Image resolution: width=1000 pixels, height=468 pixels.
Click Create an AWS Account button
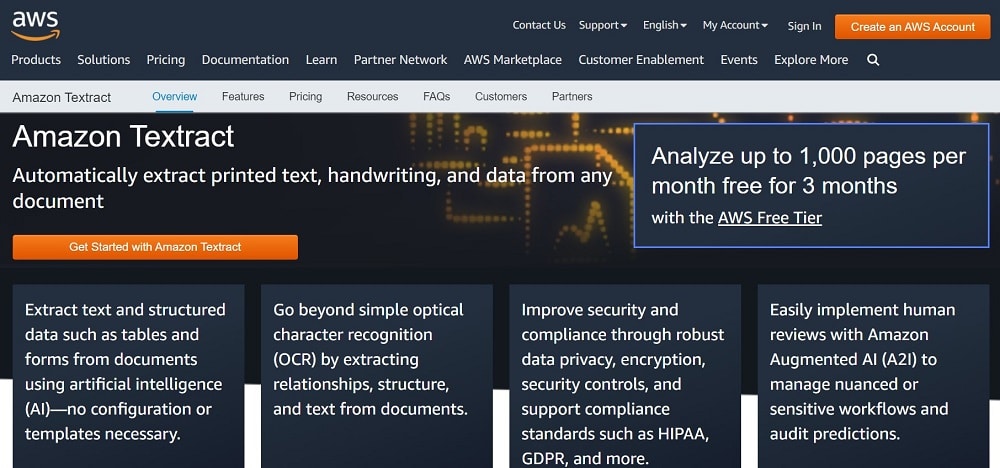click(x=913, y=27)
